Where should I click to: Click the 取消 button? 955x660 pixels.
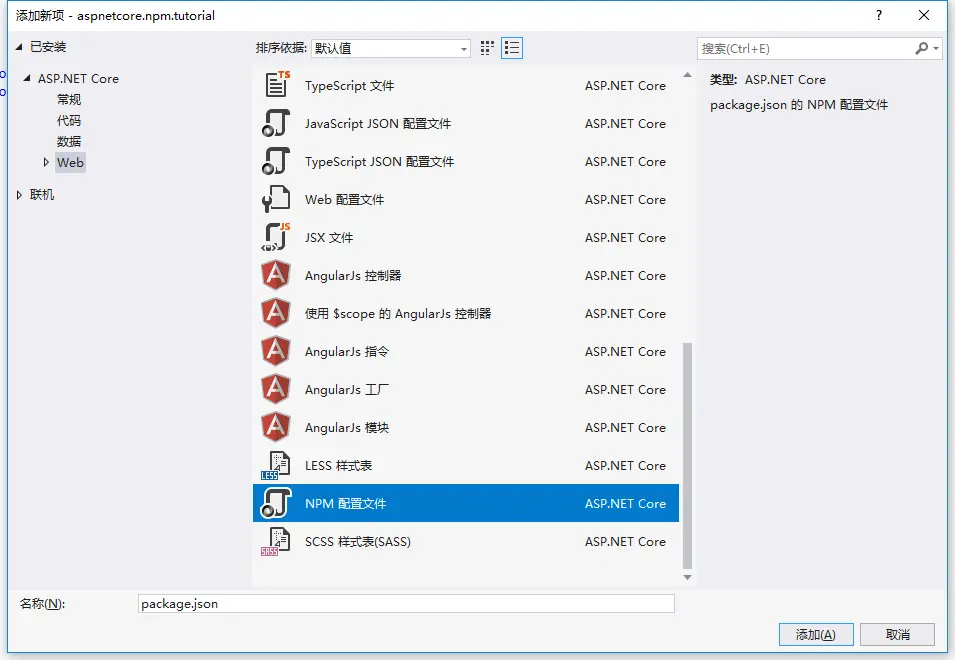[x=896, y=634]
